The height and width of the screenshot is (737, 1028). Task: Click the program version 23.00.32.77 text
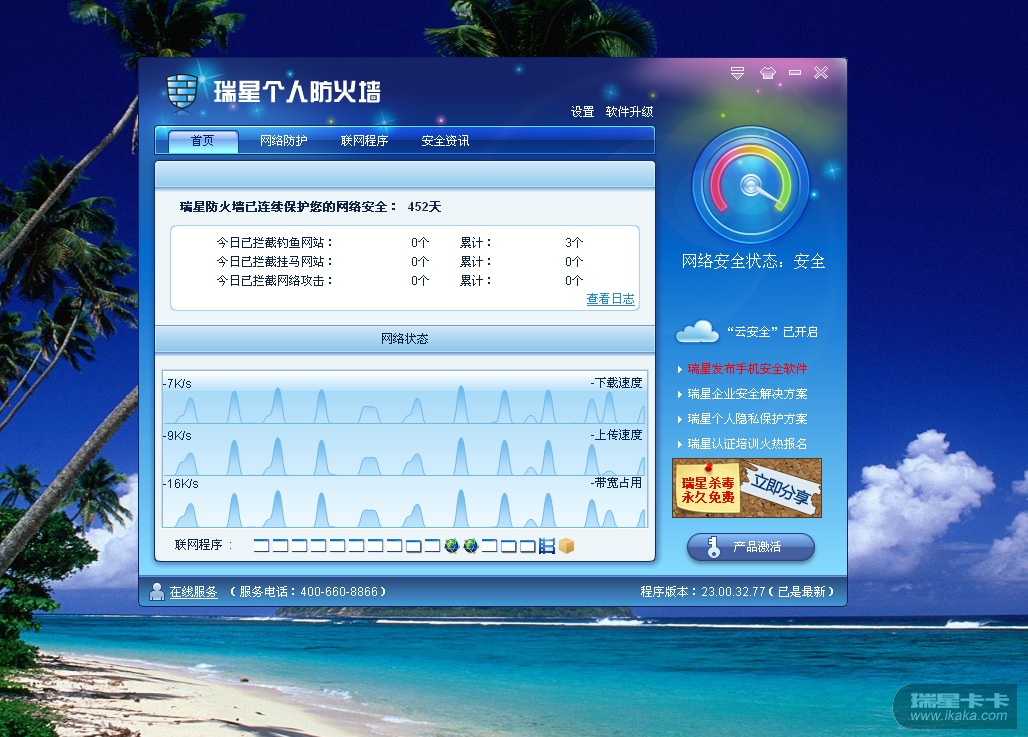(x=737, y=591)
